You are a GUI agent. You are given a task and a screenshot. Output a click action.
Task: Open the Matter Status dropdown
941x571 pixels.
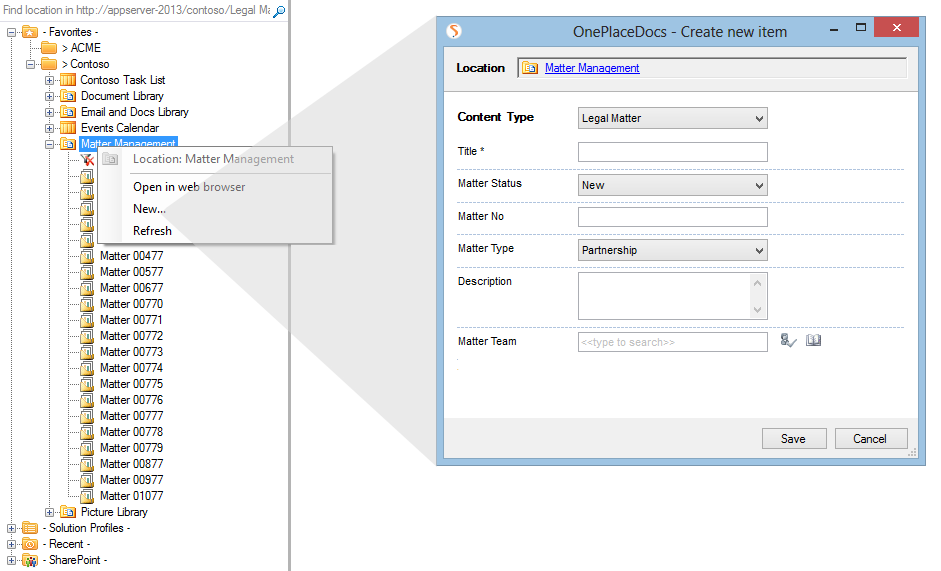click(x=672, y=185)
